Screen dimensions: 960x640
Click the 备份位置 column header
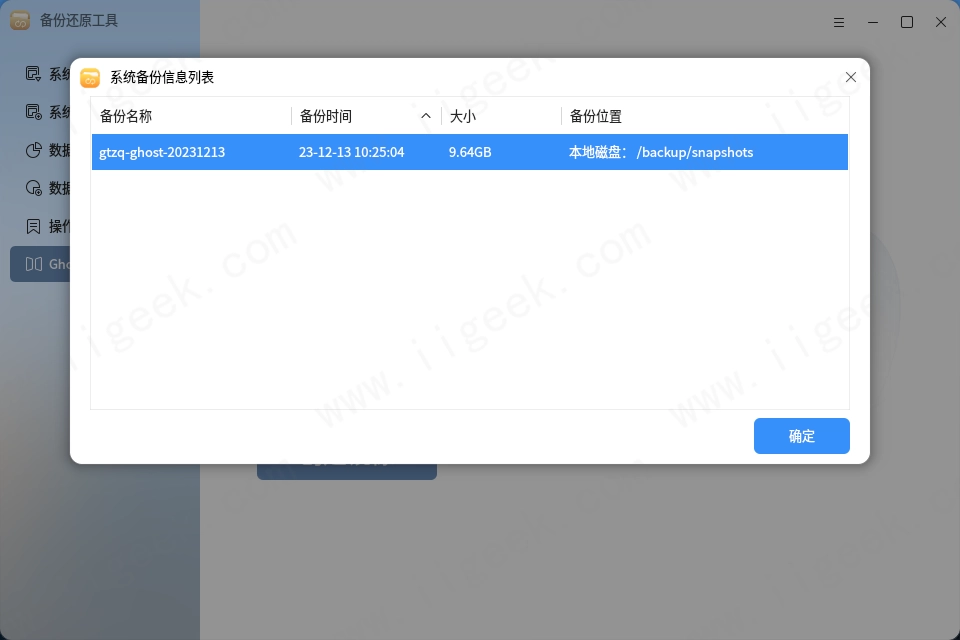(596, 115)
